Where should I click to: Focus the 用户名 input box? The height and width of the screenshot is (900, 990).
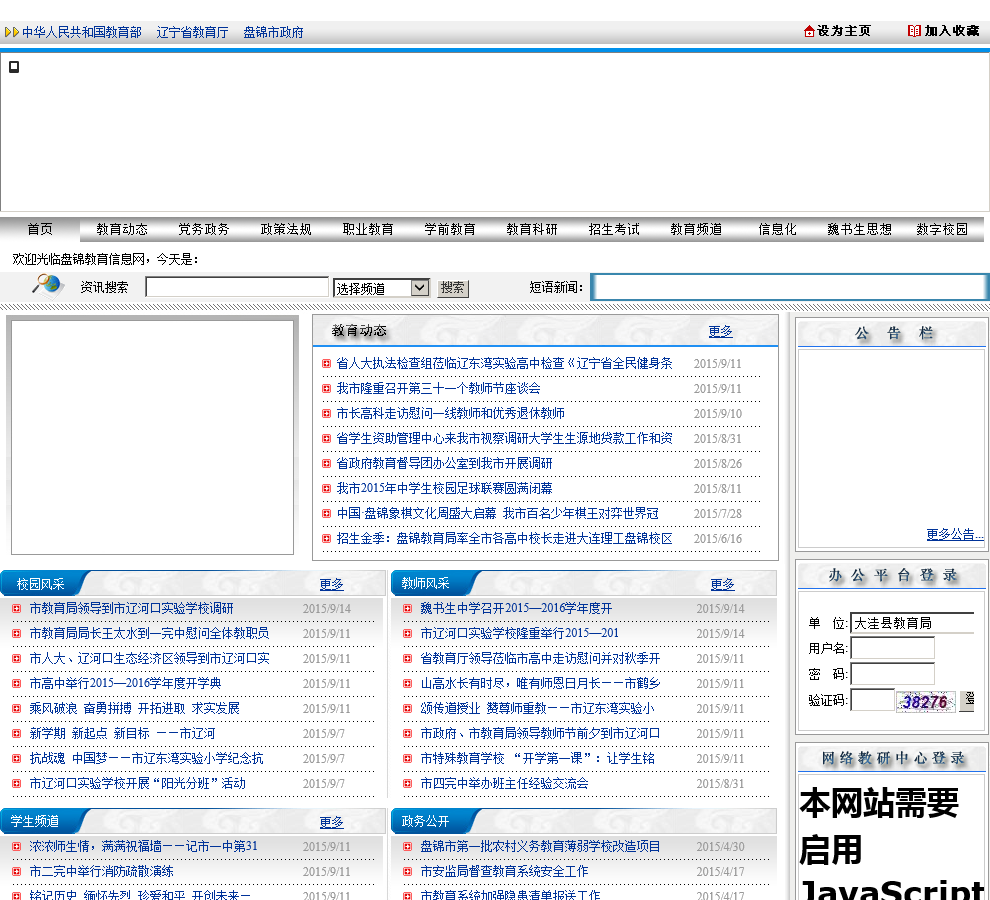pos(892,648)
